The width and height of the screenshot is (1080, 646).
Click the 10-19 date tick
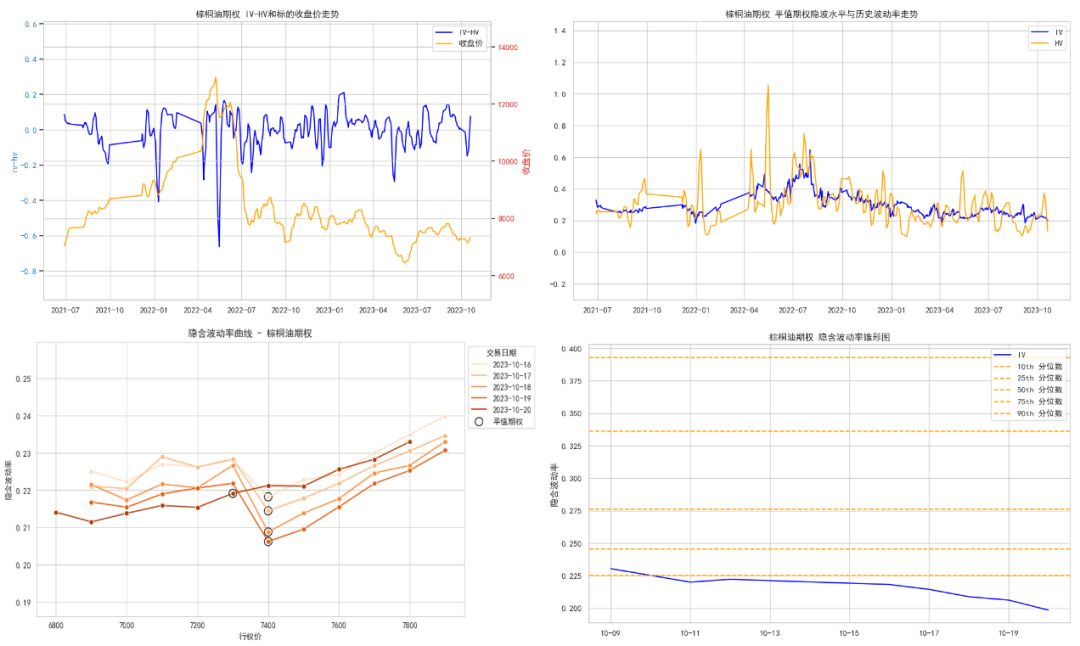pyautogui.click(x=1008, y=633)
